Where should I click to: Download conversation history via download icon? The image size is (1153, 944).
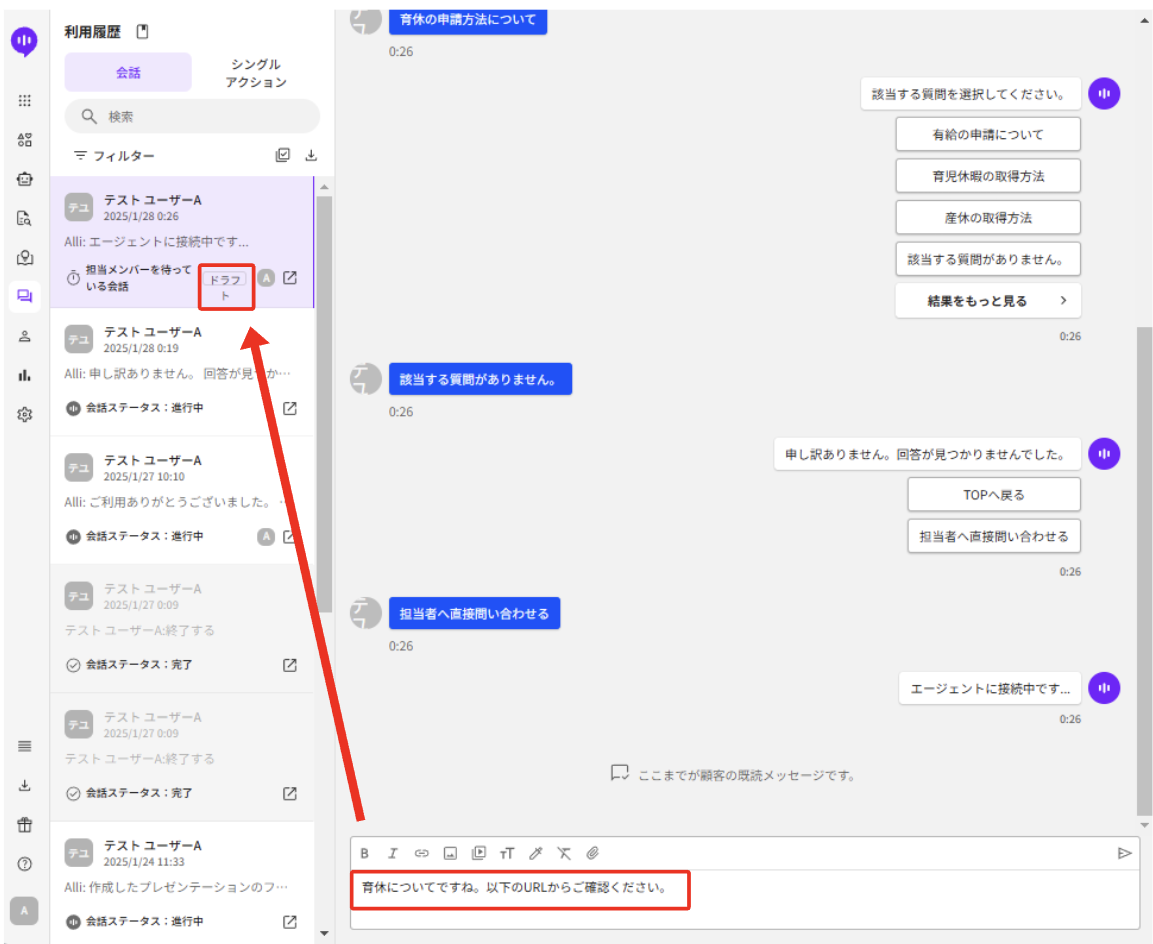pos(311,156)
